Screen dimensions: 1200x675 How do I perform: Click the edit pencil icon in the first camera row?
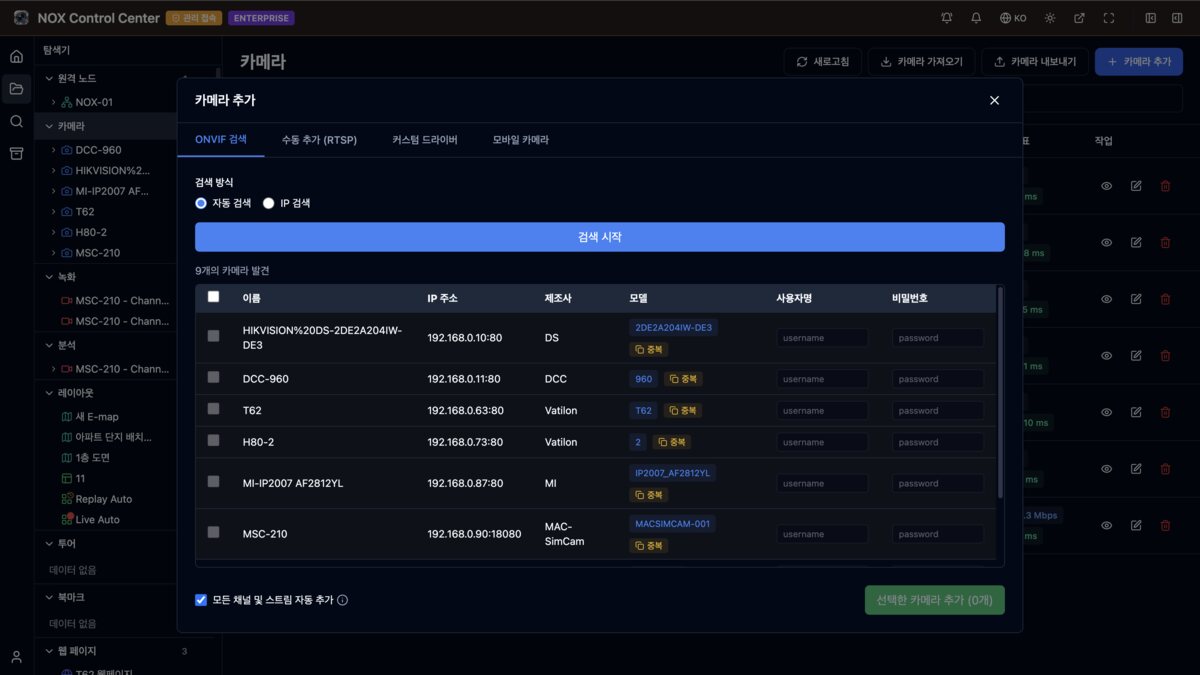pyautogui.click(x=1136, y=186)
